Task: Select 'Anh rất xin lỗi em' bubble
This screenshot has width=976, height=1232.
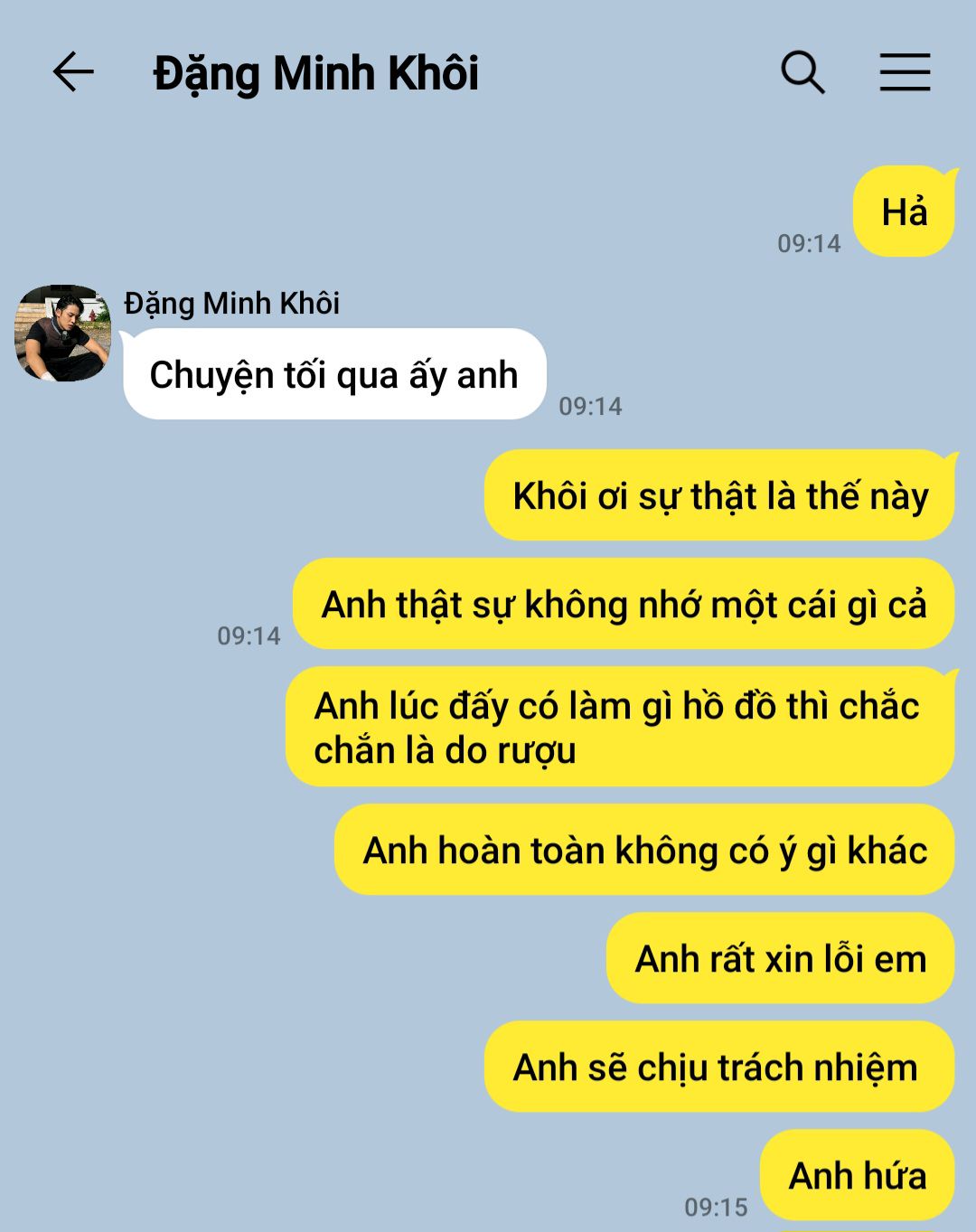Action: (x=781, y=958)
